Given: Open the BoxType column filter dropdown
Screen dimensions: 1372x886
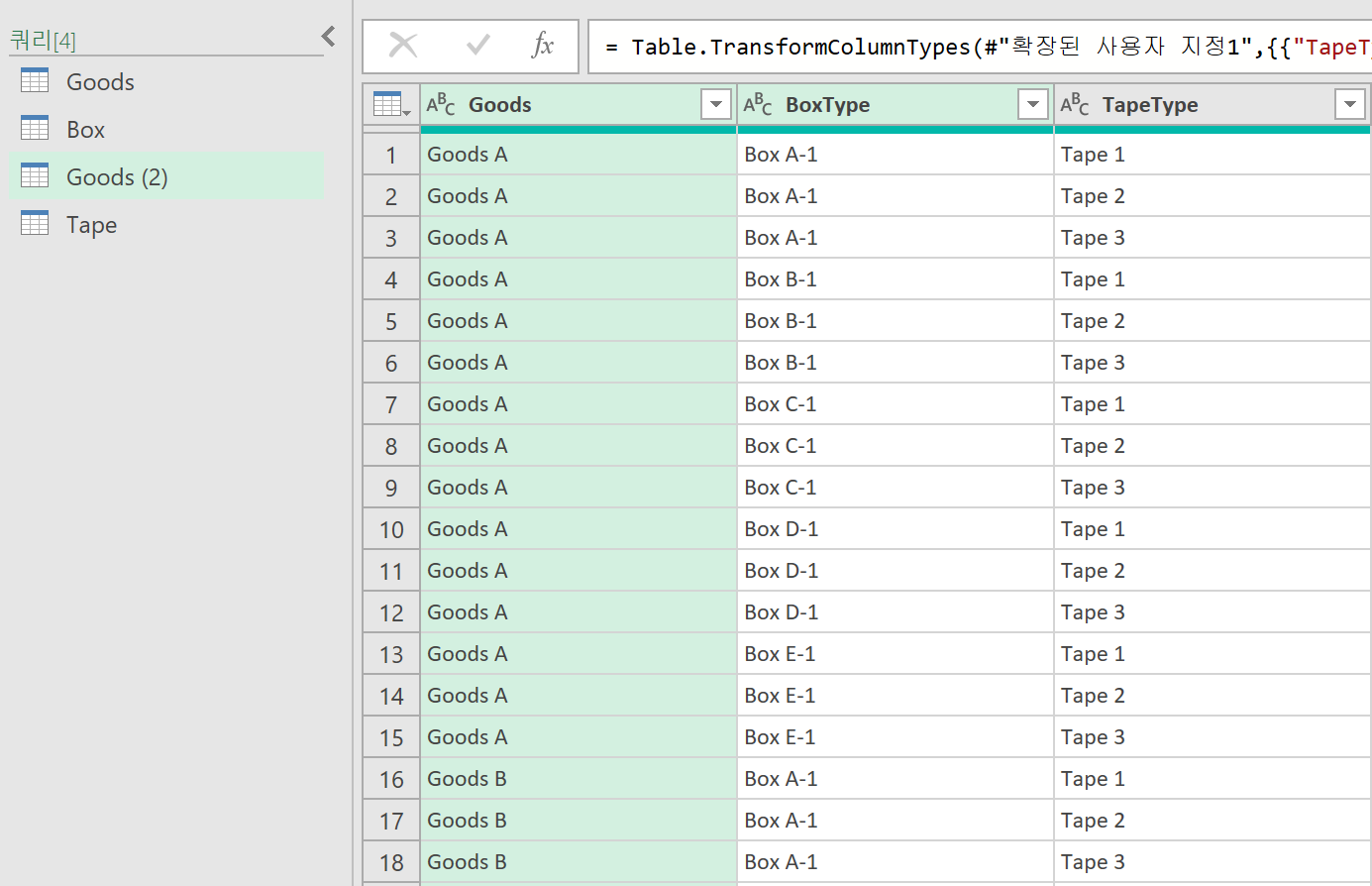Looking at the screenshot, I should tap(1032, 104).
